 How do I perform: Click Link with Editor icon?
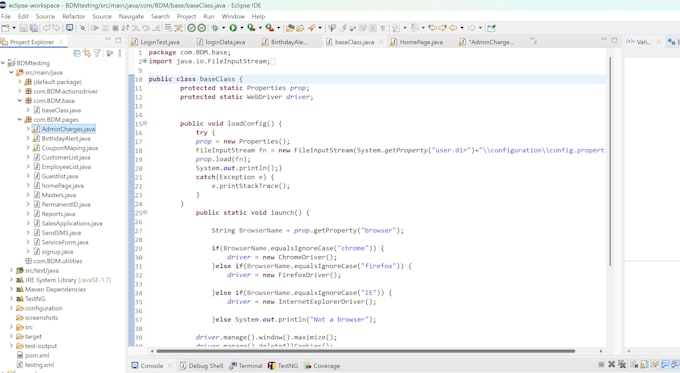tap(87, 53)
